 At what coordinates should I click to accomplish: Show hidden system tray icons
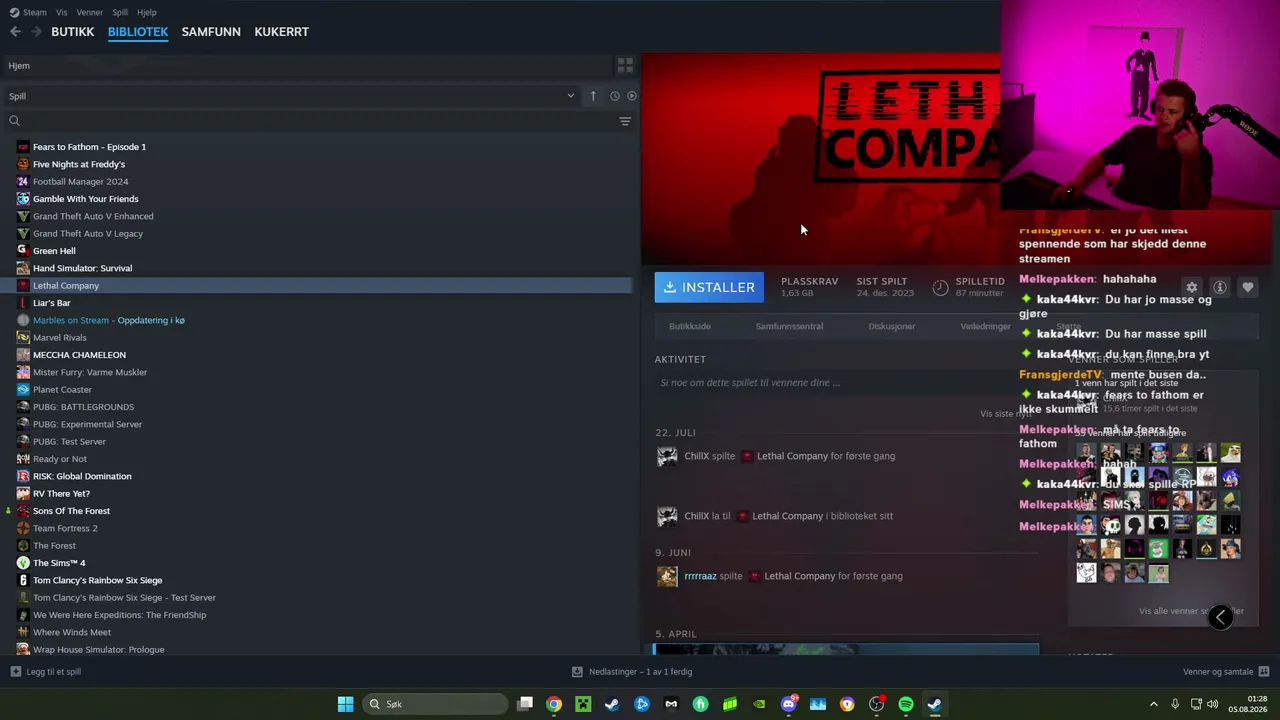pyautogui.click(x=1153, y=704)
